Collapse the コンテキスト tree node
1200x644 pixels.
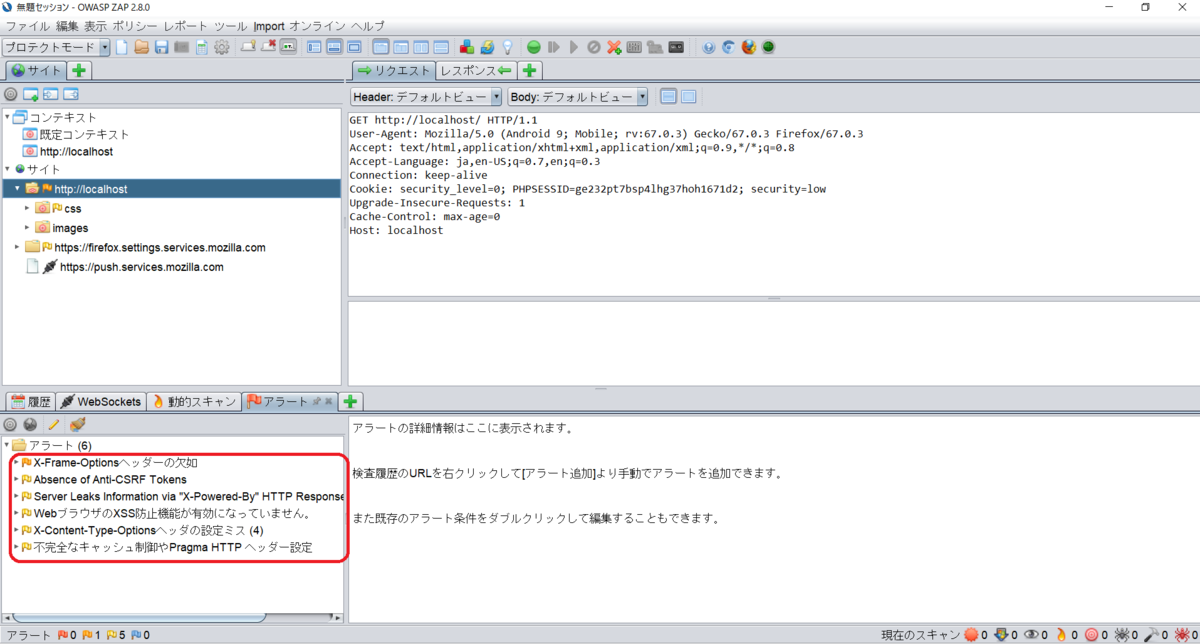click(7, 117)
